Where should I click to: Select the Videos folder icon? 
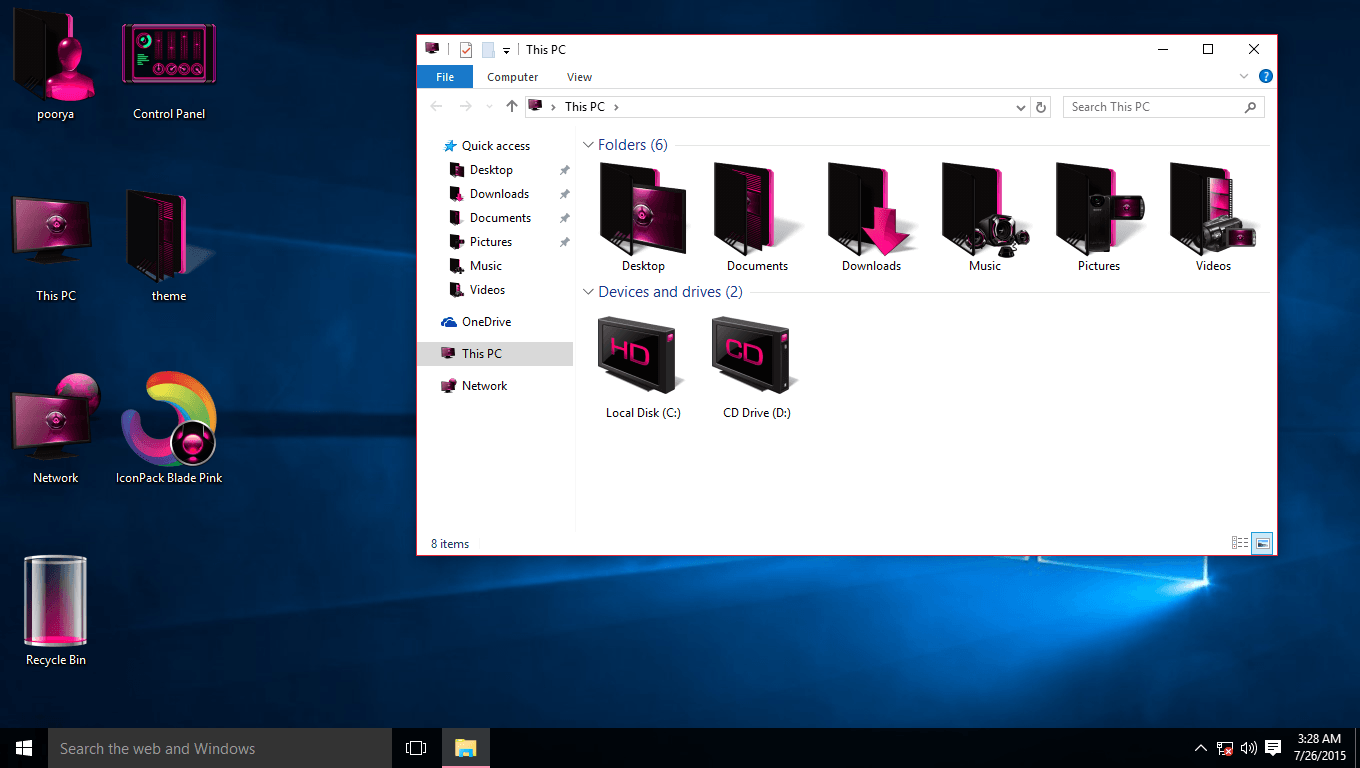[x=1212, y=210]
